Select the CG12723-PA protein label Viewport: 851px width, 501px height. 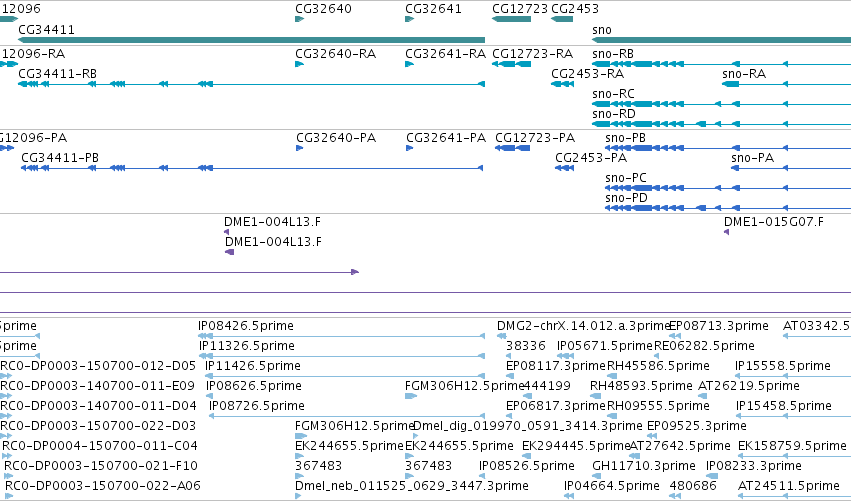(x=535, y=138)
